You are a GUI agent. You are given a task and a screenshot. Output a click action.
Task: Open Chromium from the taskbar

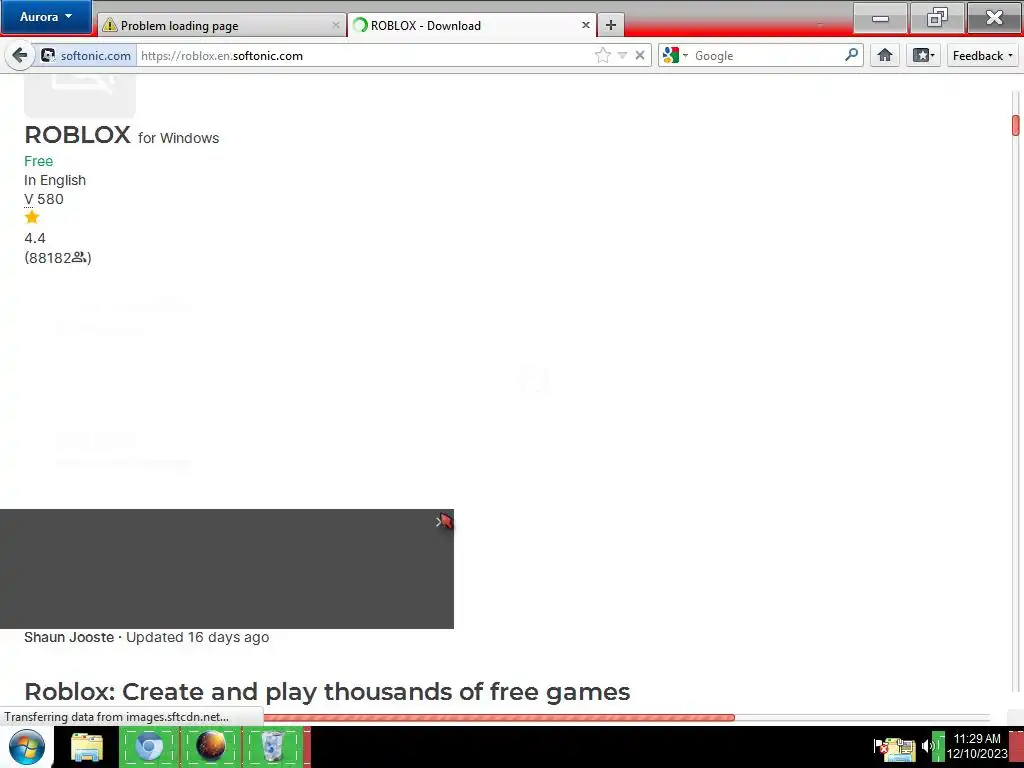pyautogui.click(x=149, y=747)
